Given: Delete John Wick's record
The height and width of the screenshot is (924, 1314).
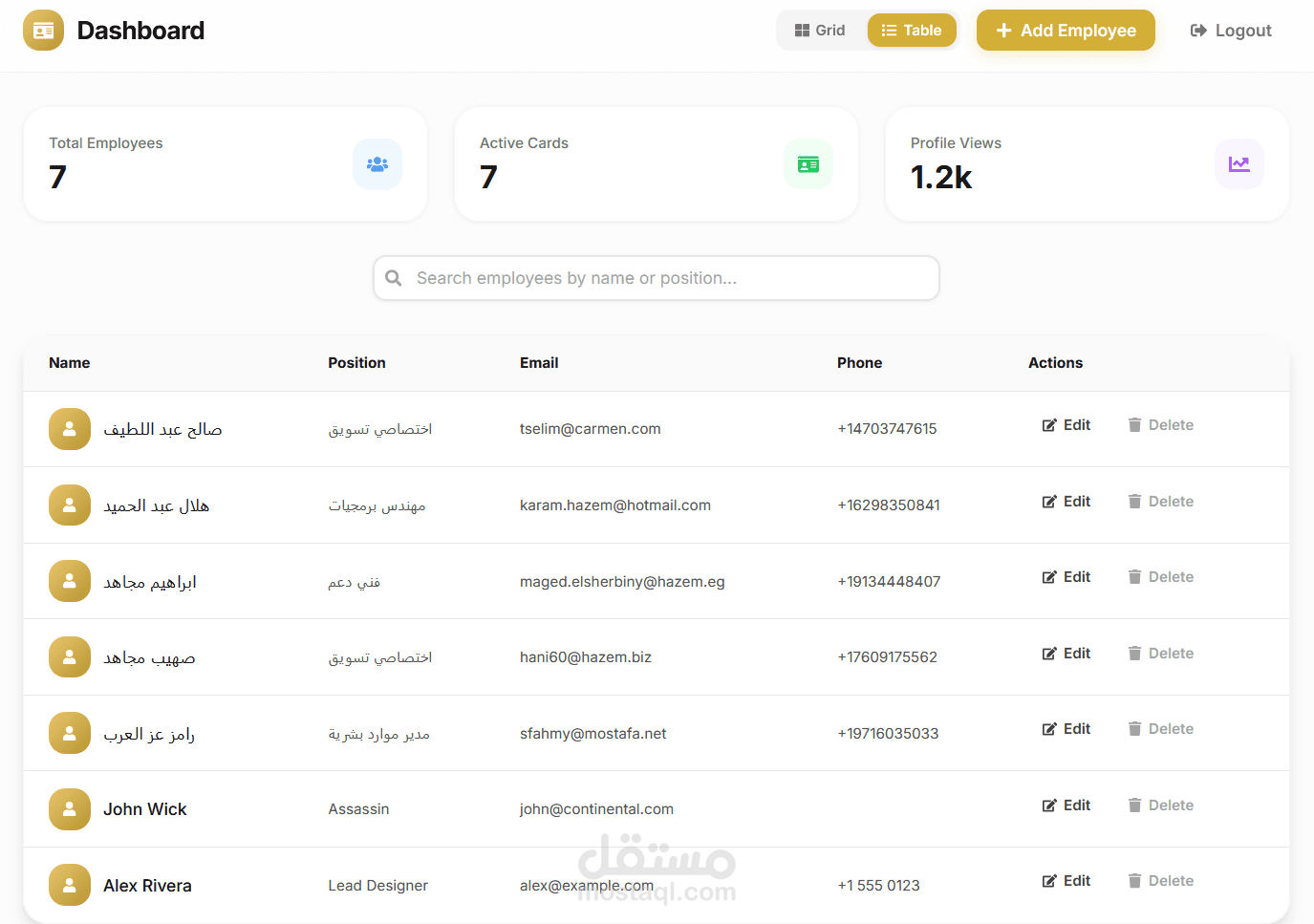Looking at the screenshot, I should (1161, 806).
